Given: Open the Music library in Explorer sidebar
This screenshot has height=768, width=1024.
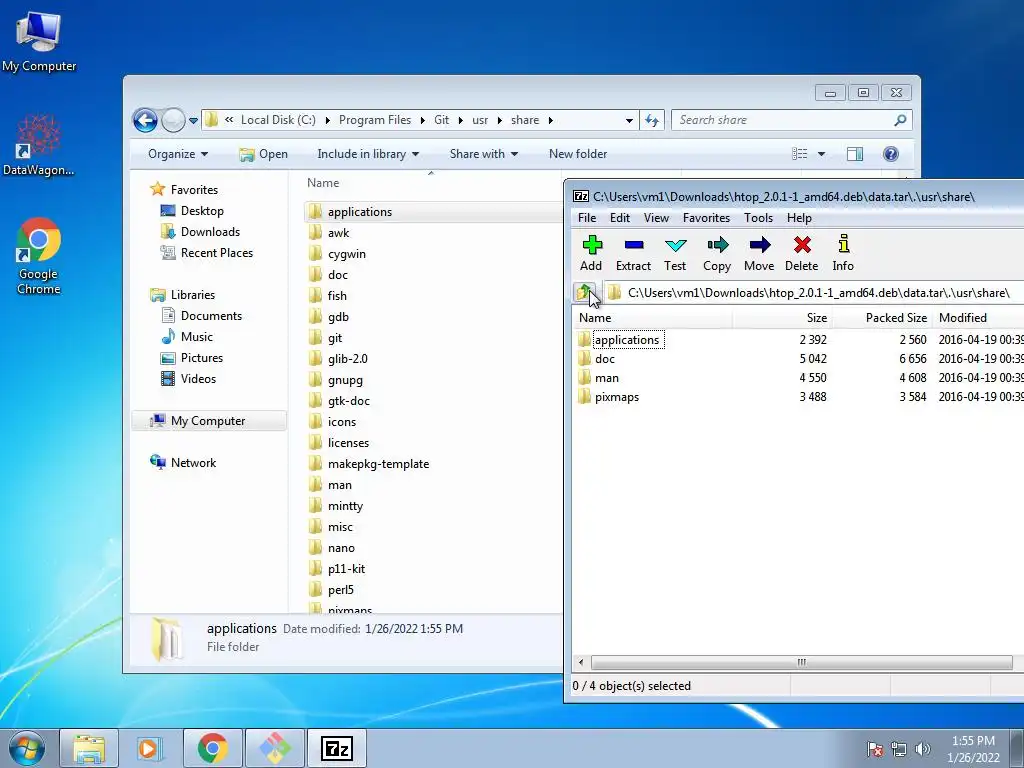Looking at the screenshot, I should tap(197, 336).
